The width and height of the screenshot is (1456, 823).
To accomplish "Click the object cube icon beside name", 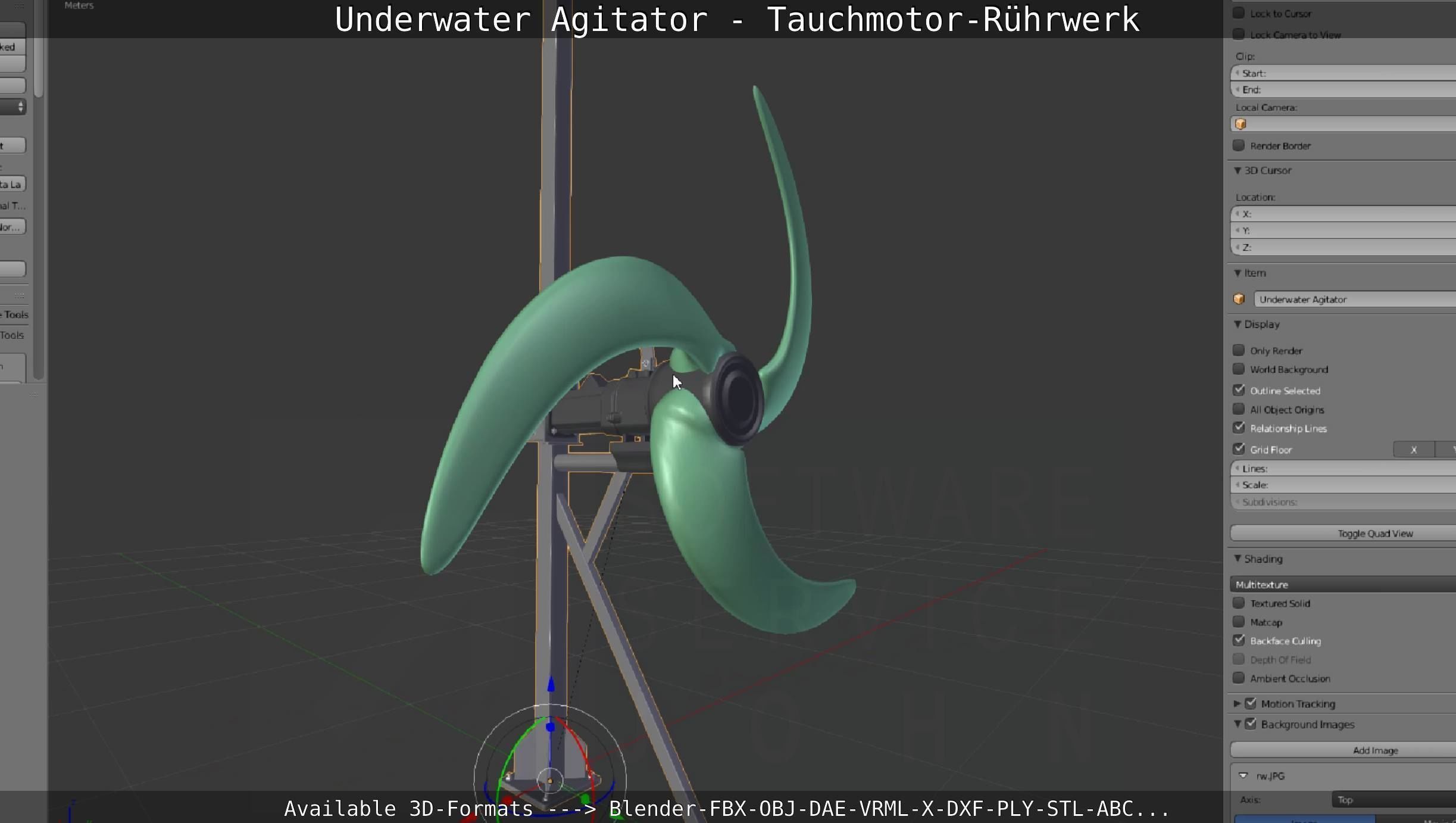I will pos(1239,299).
